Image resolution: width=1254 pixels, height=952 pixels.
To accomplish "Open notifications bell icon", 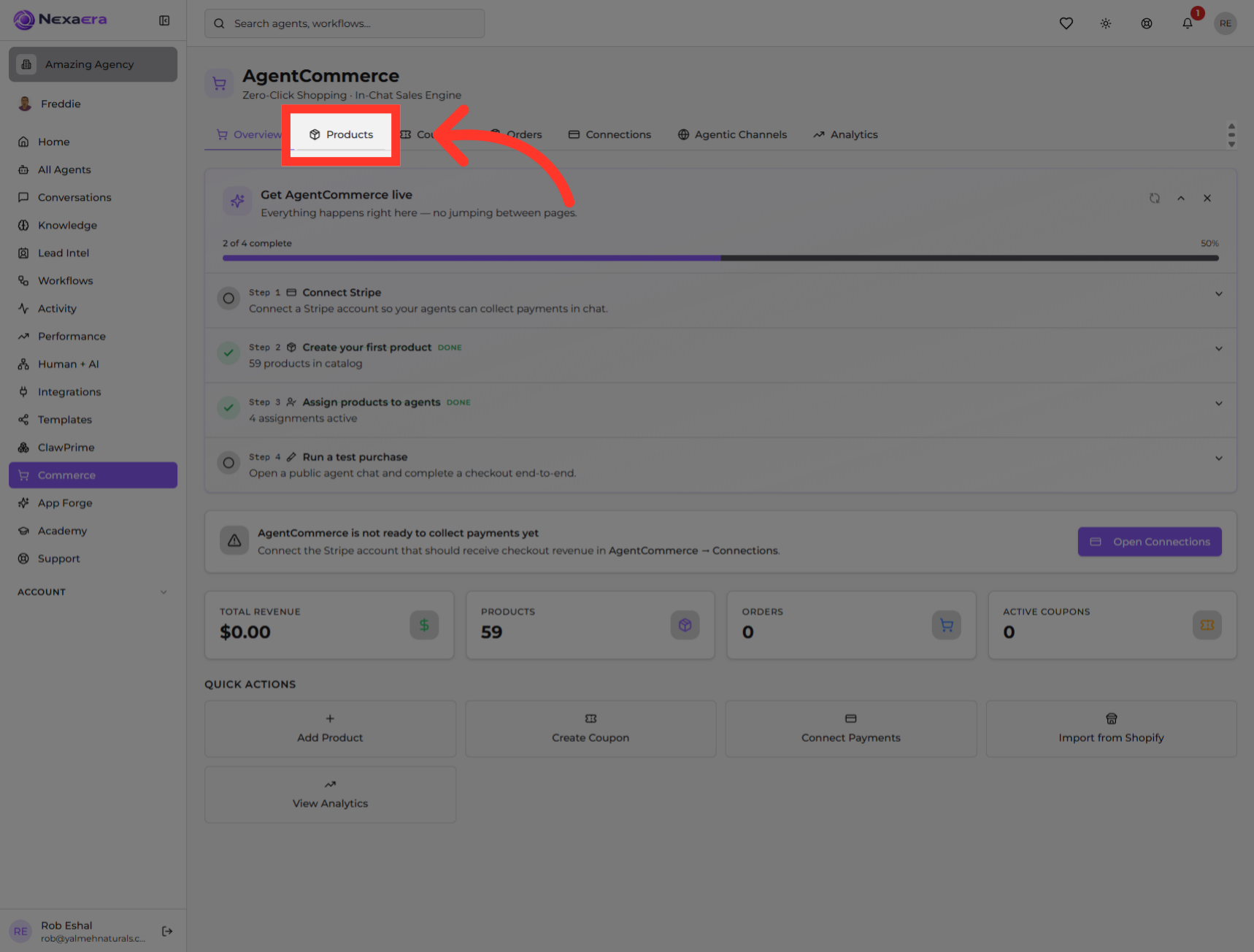I will pos(1188,23).
